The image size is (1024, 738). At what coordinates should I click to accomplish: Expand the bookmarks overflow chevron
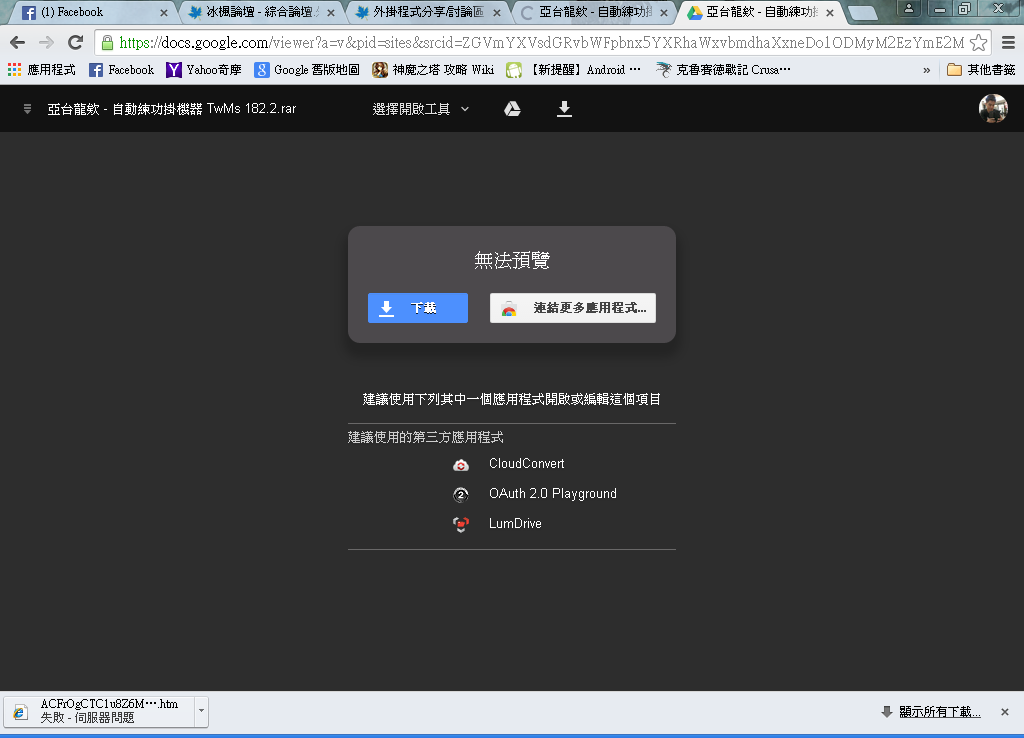[926, 70]
